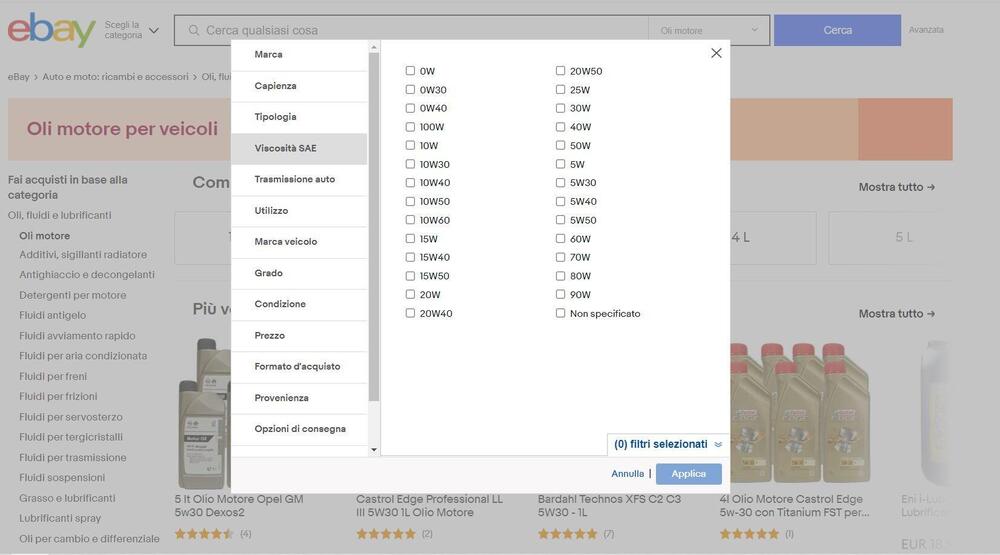Close the filter dialog with X
Screen dimensions: 1000x555
point(716,53)
